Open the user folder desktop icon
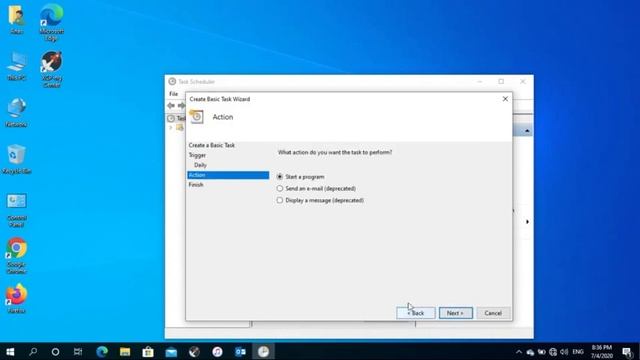Image resolution: width=640 pixels, height=360 pixels. pyautogui.click(x=16, y=19)
